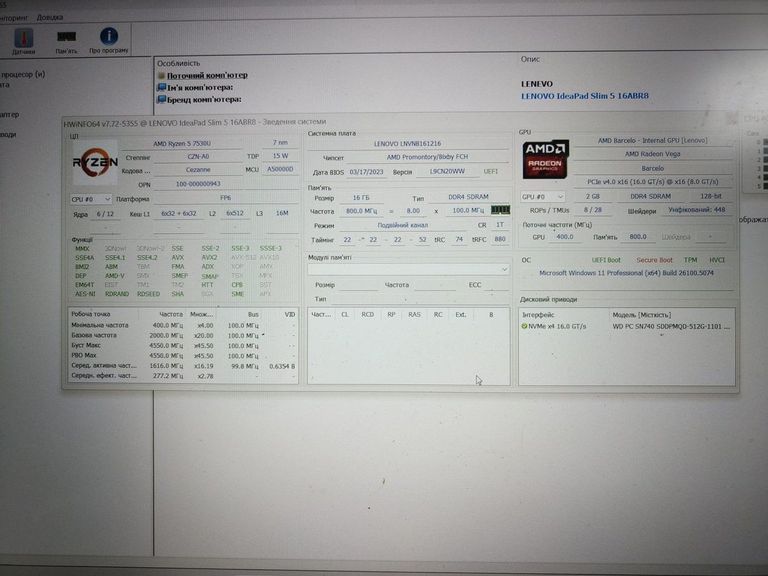This screenshot has width=768, height=576.
Task: Click the icon beside Поточний комп'ютер
Action: (x=161, y=75)
